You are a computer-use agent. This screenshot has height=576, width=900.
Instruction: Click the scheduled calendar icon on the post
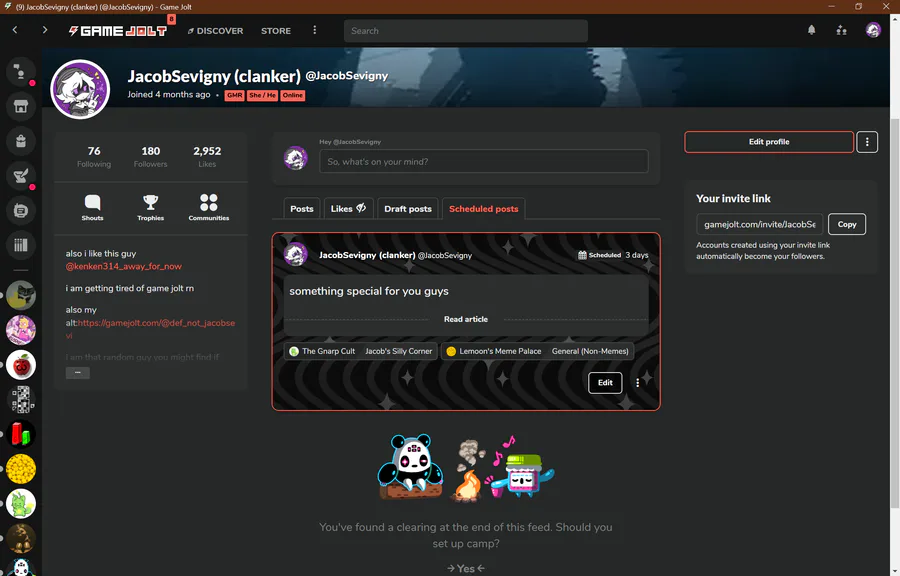coord(582,255)
